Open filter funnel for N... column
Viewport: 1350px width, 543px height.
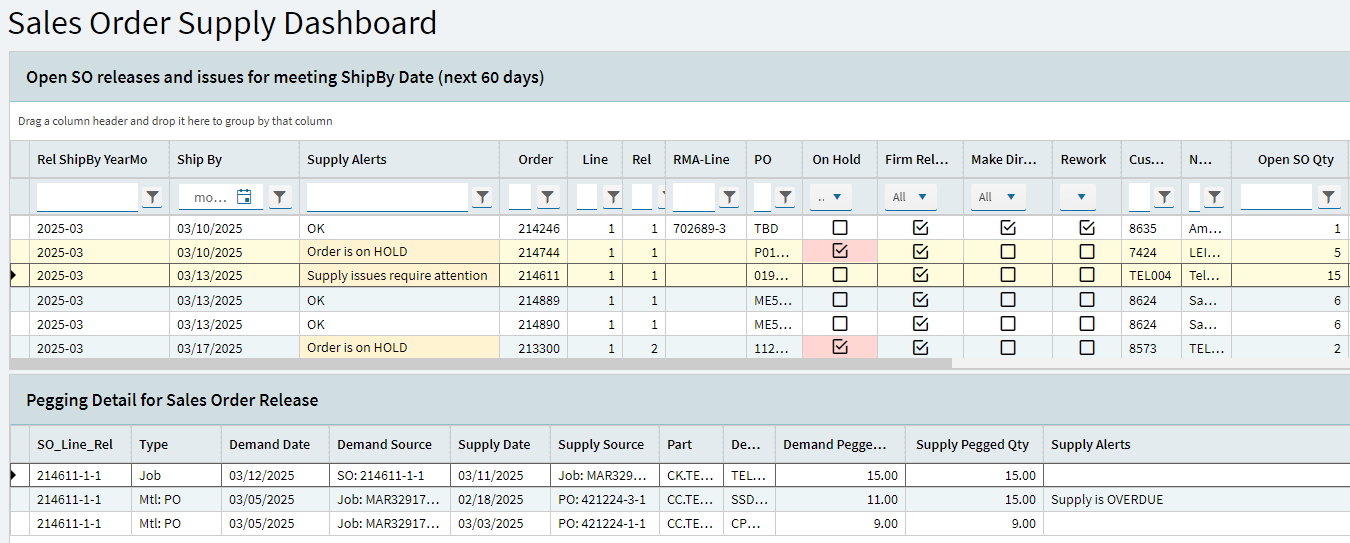click(x=1214, y=197)
